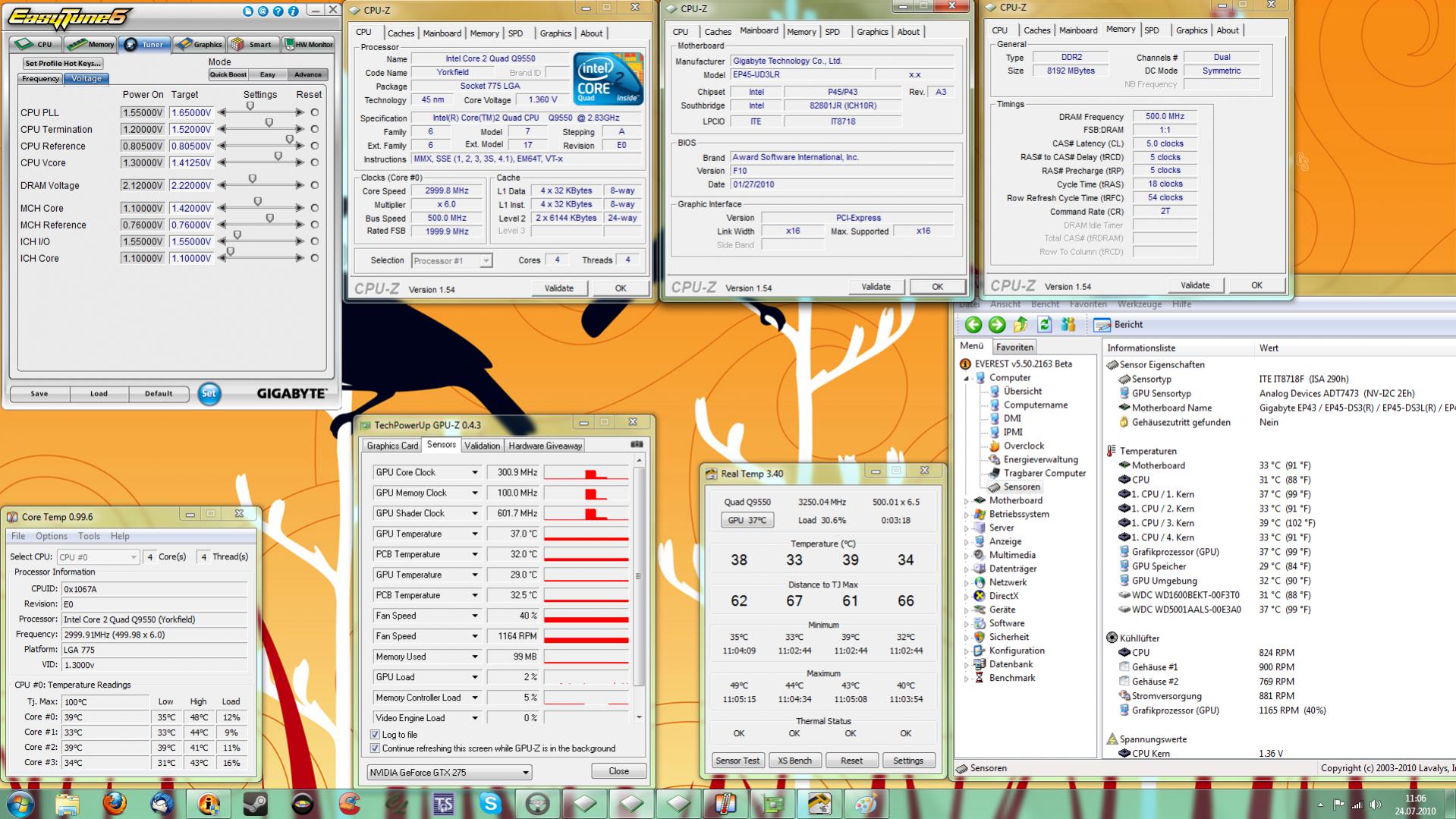
Task: Select Reset radio for MCH Core
Action: pyautogui.click(x=314, y=208)
